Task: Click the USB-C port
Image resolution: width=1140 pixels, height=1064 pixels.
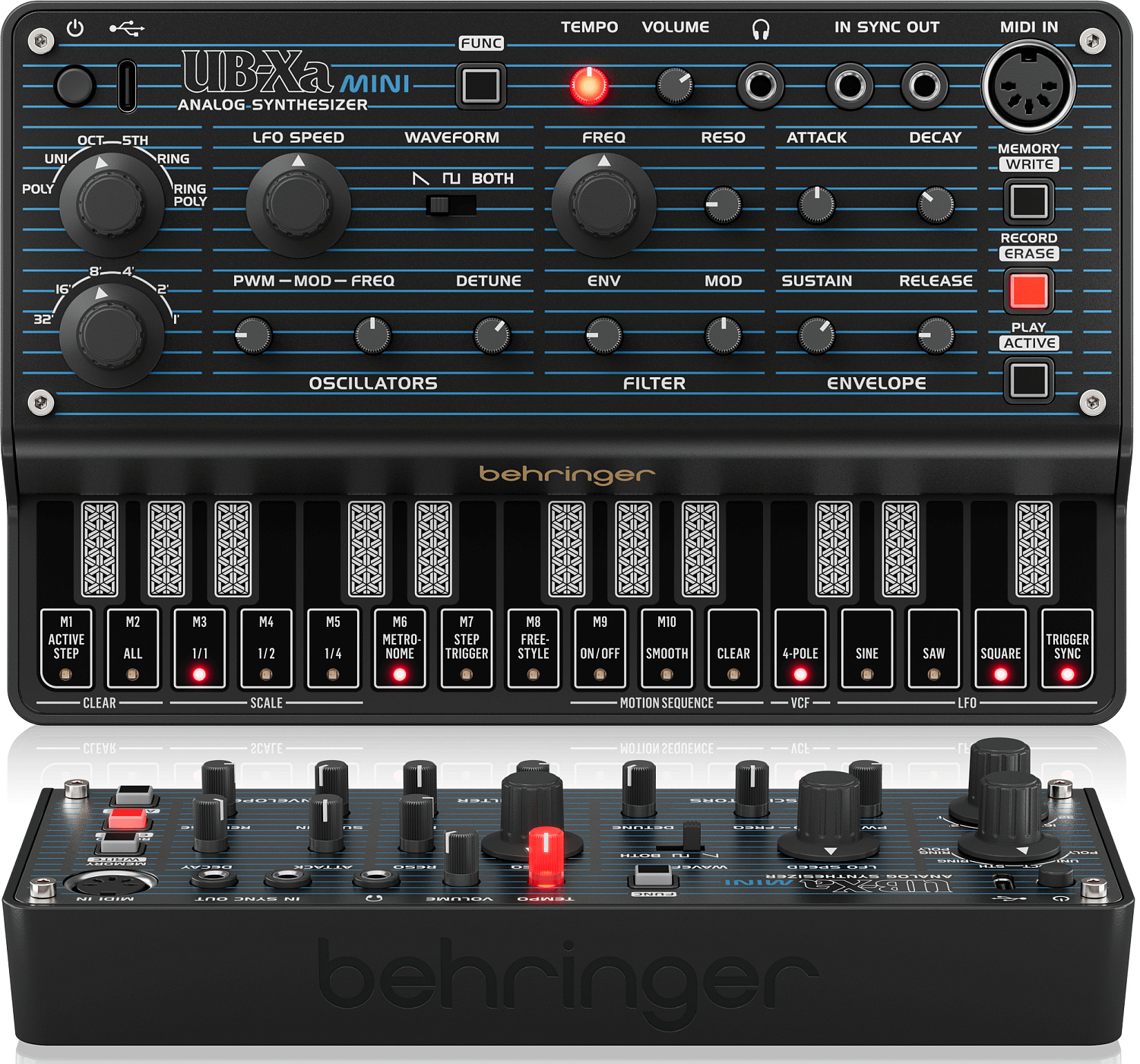Action: click(127, 85)
